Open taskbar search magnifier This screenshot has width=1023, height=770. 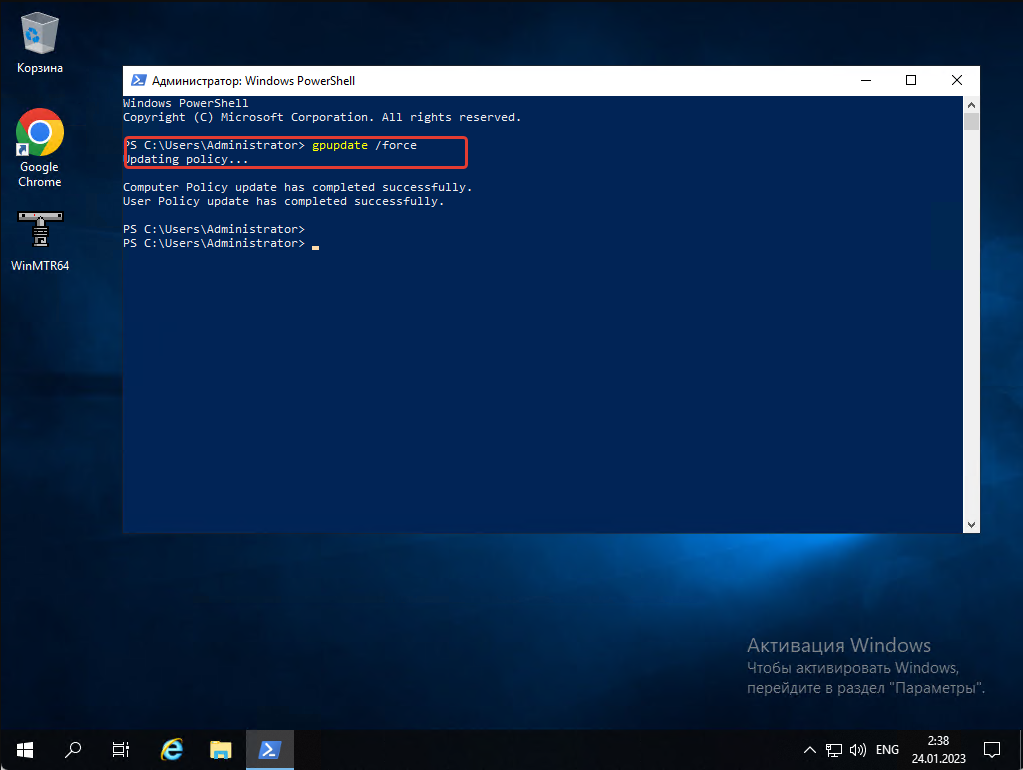[73, 748]
